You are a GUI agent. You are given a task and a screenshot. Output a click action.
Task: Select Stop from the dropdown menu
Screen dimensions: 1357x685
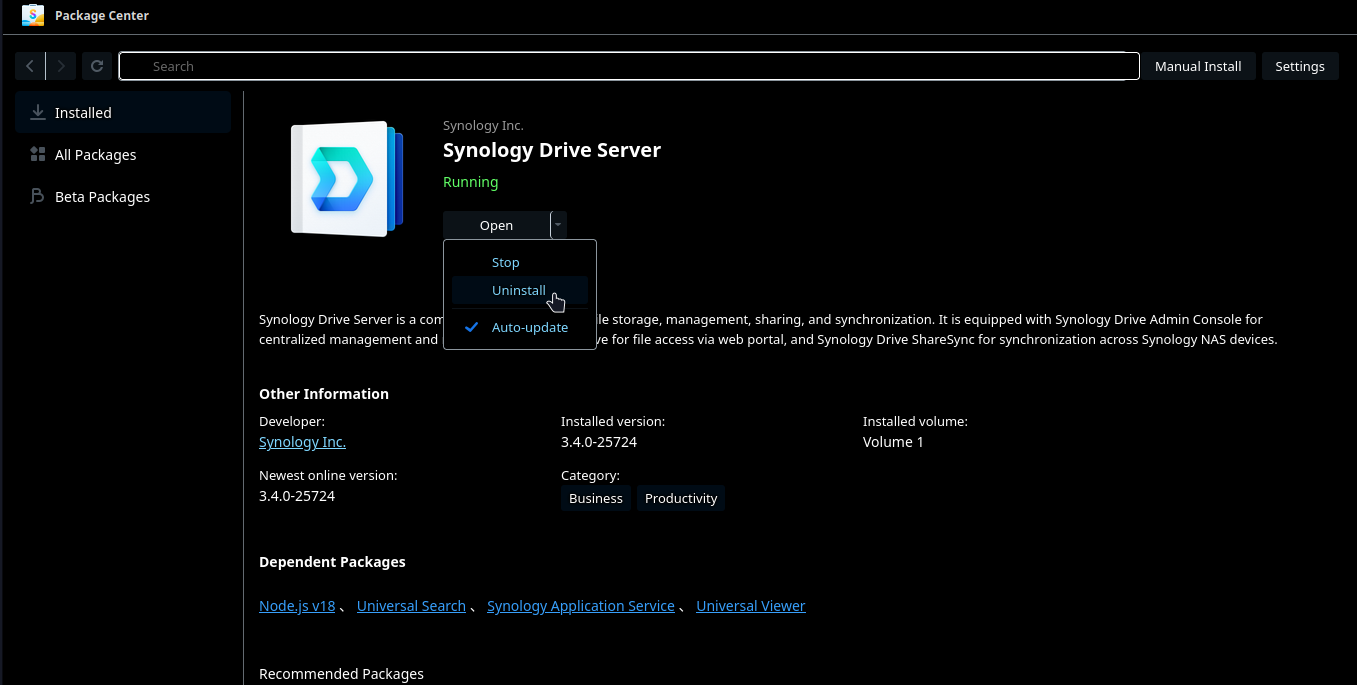(505, 261)
